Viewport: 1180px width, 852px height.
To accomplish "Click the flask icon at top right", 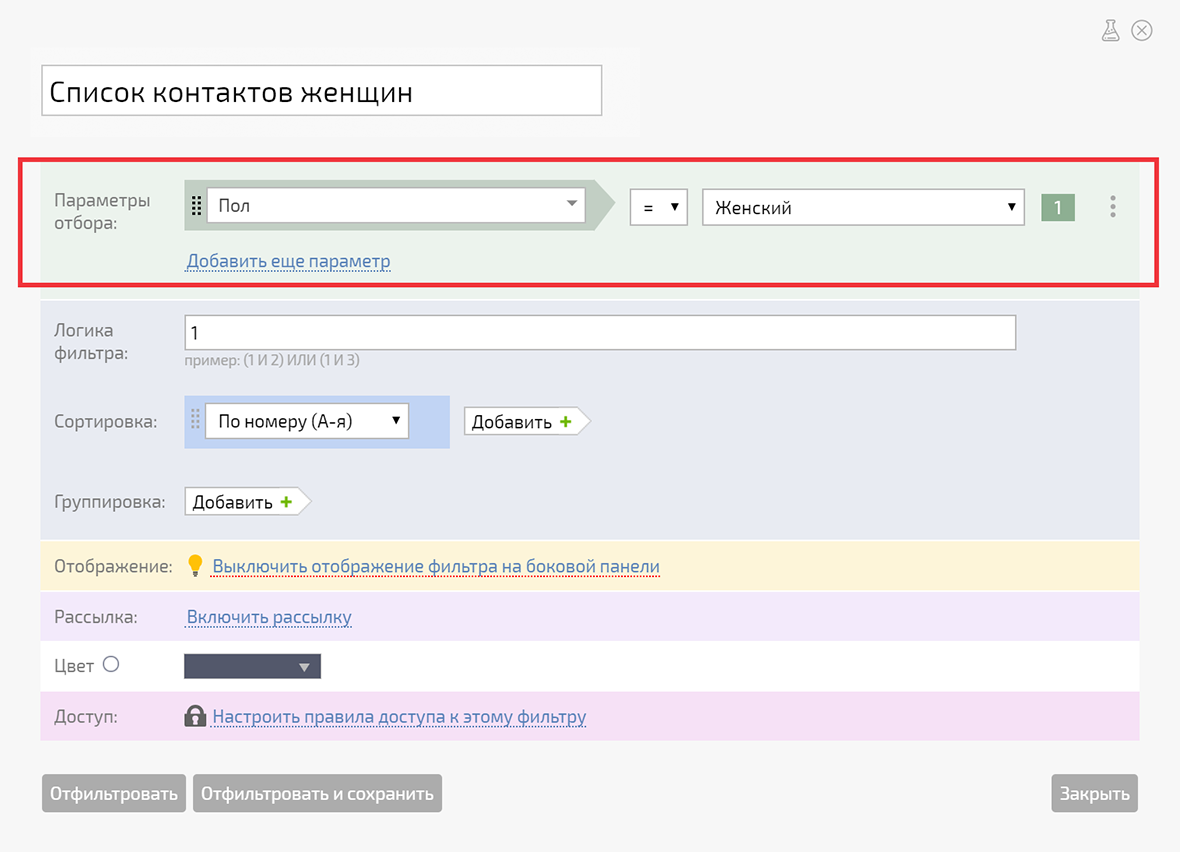I will coord(1110,31).
